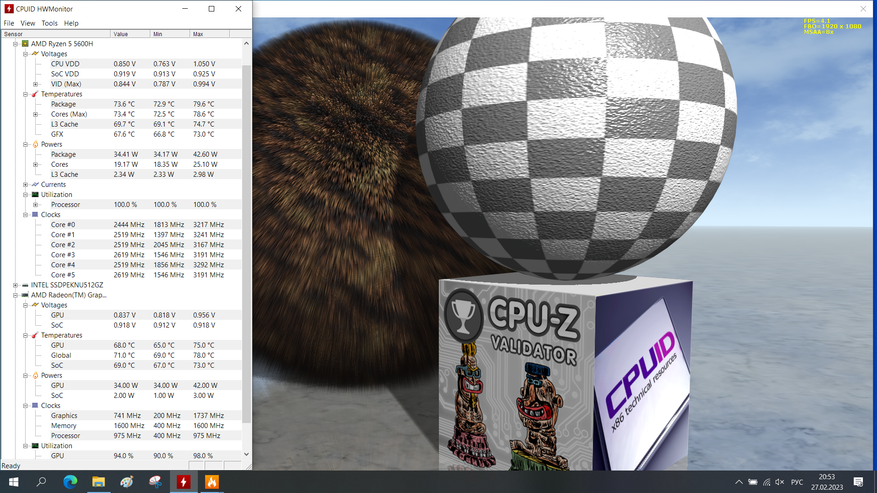This screenshot has width=877, height=493.
Task: Open the Paint app on taskbar
Action: 127,482
